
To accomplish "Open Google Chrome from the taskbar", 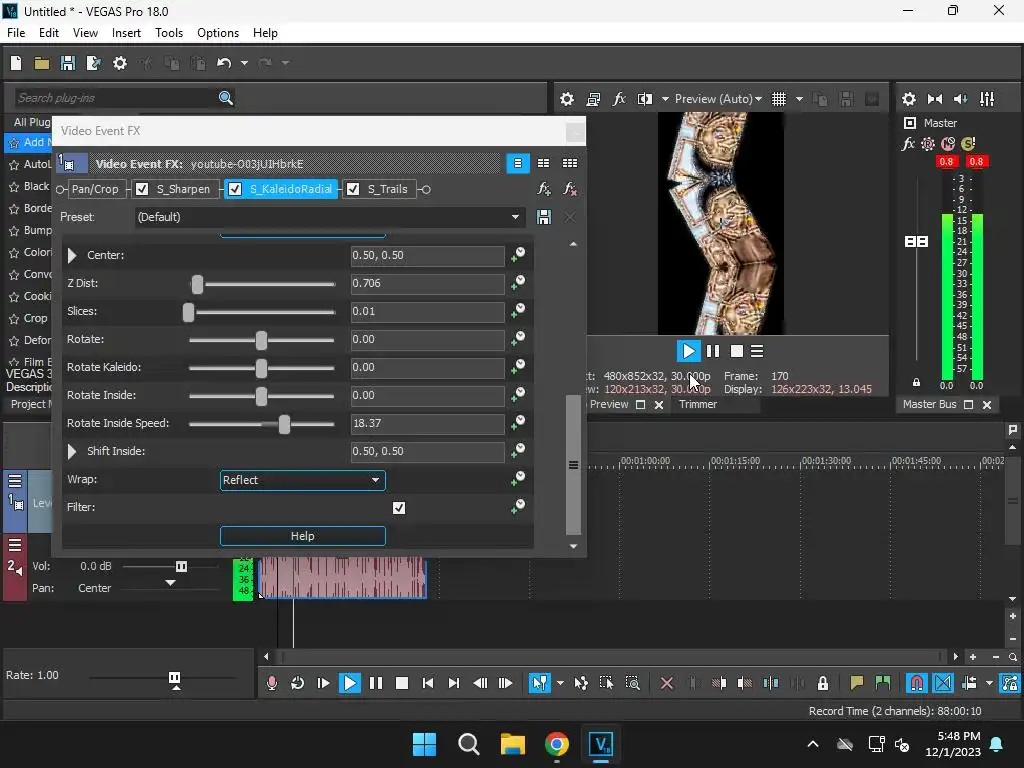I will tap(556, 744).
